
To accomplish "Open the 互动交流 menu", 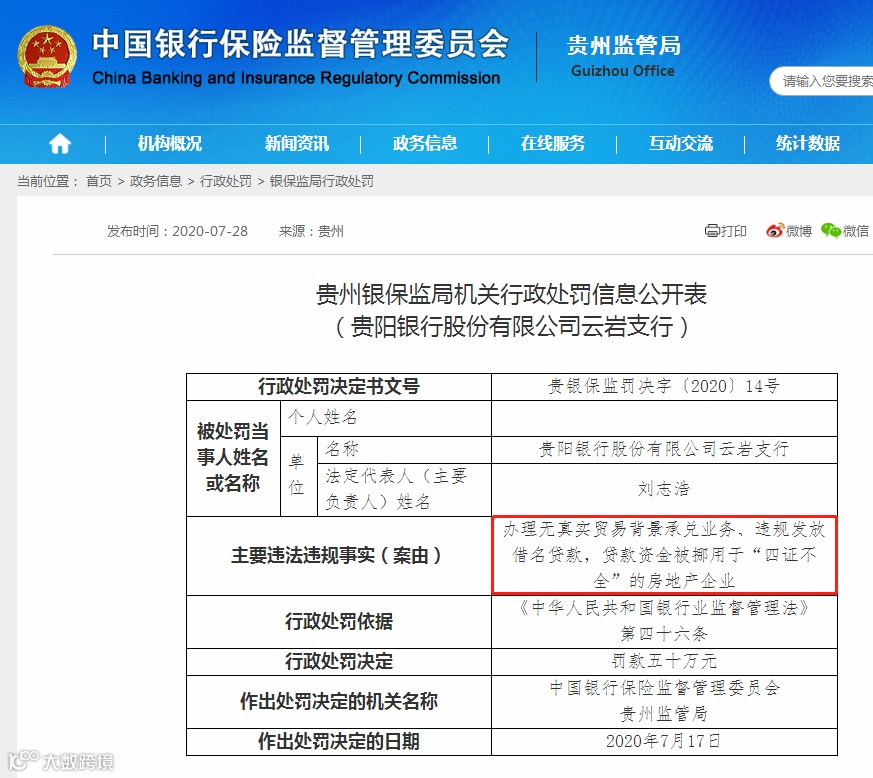I will coord(681,144).
